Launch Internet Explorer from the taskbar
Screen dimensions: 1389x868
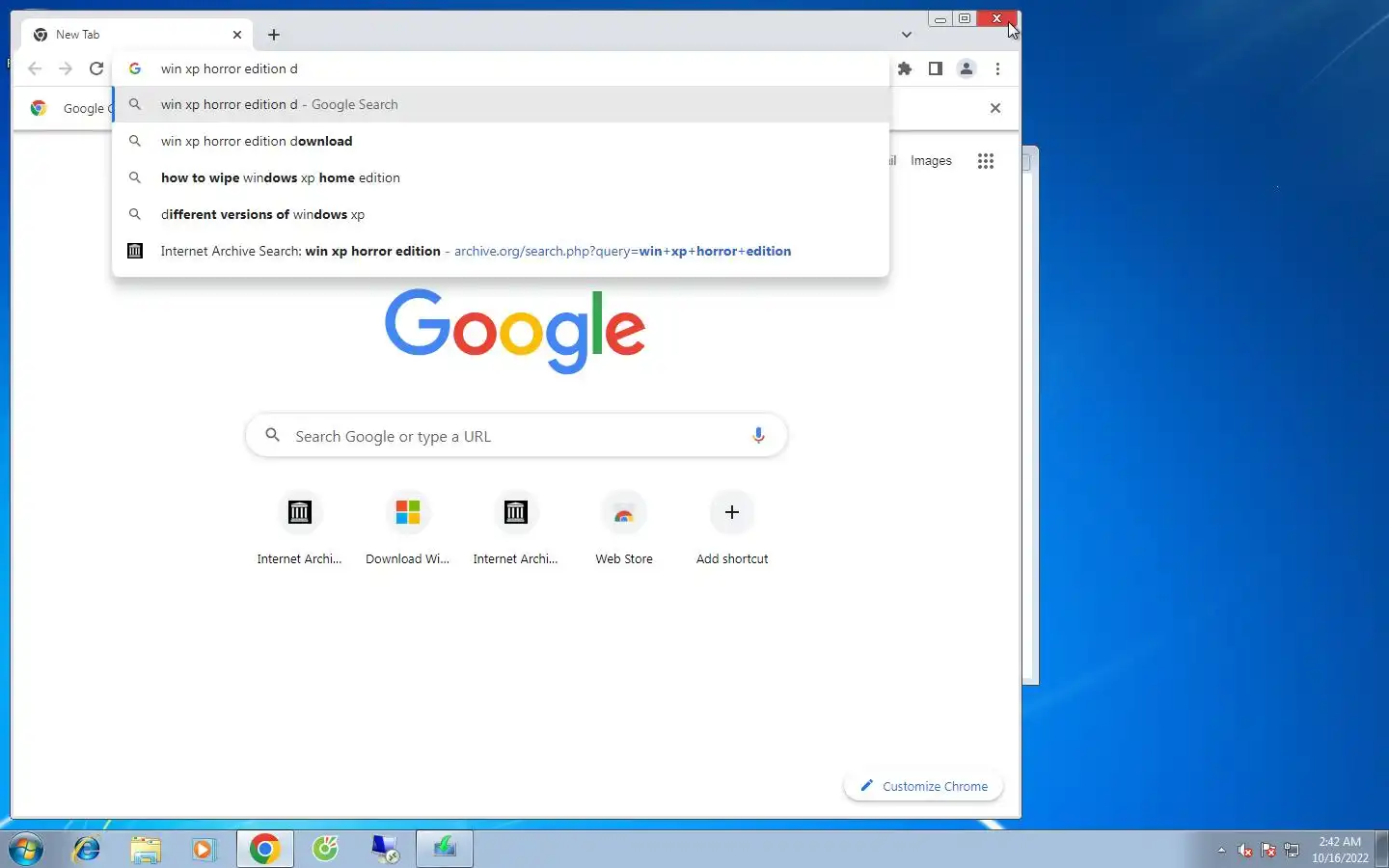87,850
